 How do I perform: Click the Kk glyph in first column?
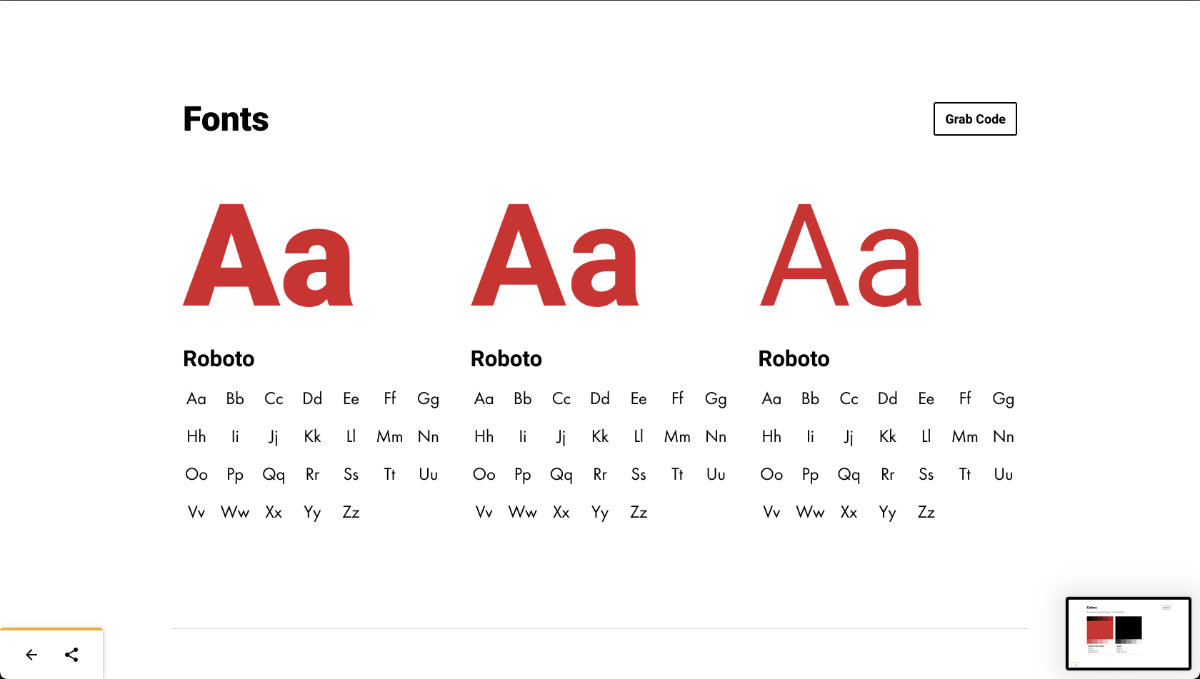pos(312,437)
